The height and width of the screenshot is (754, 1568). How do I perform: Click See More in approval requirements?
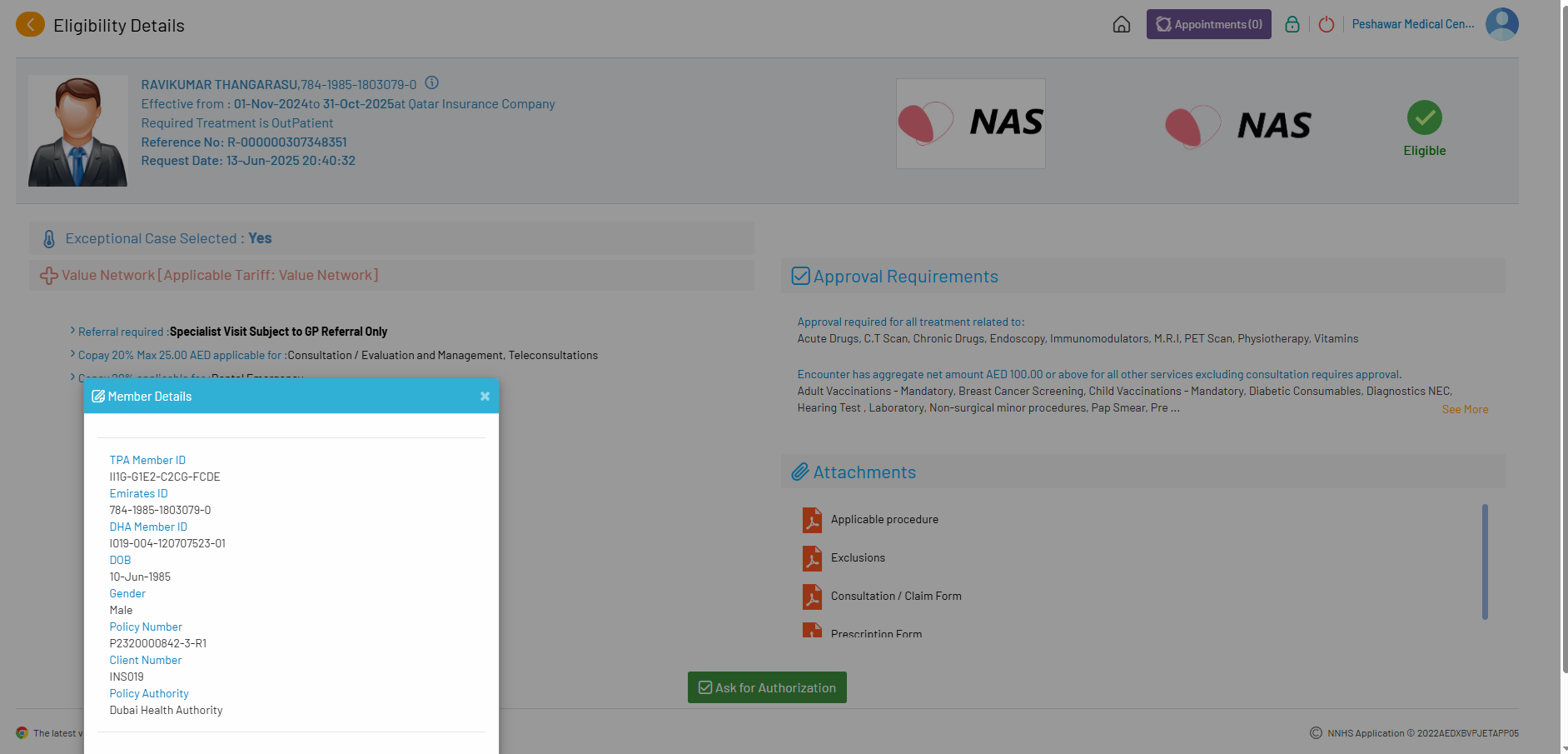tap(1465, 409)
